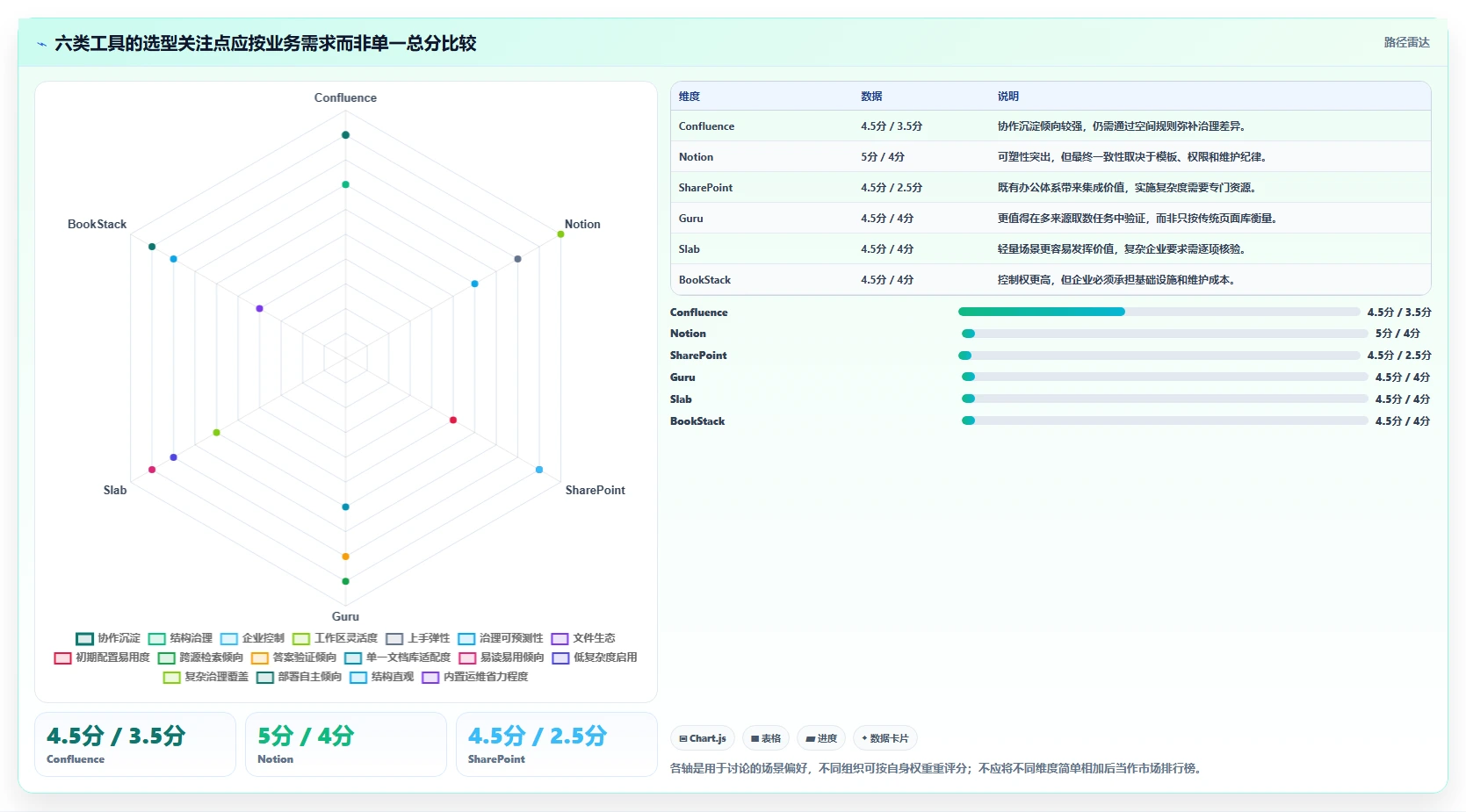Click the 单一文档库适配度 legend swatch
Image resolution: width=1466 pixels, height=812 pixels.
point(353,658)
